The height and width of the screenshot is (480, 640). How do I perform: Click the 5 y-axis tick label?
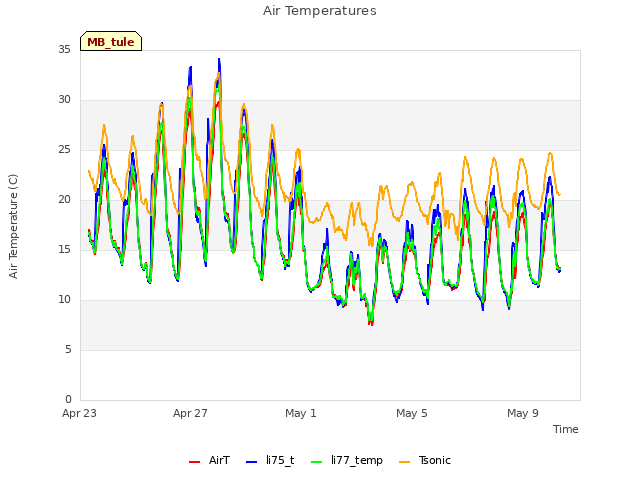tap(68, 349)
